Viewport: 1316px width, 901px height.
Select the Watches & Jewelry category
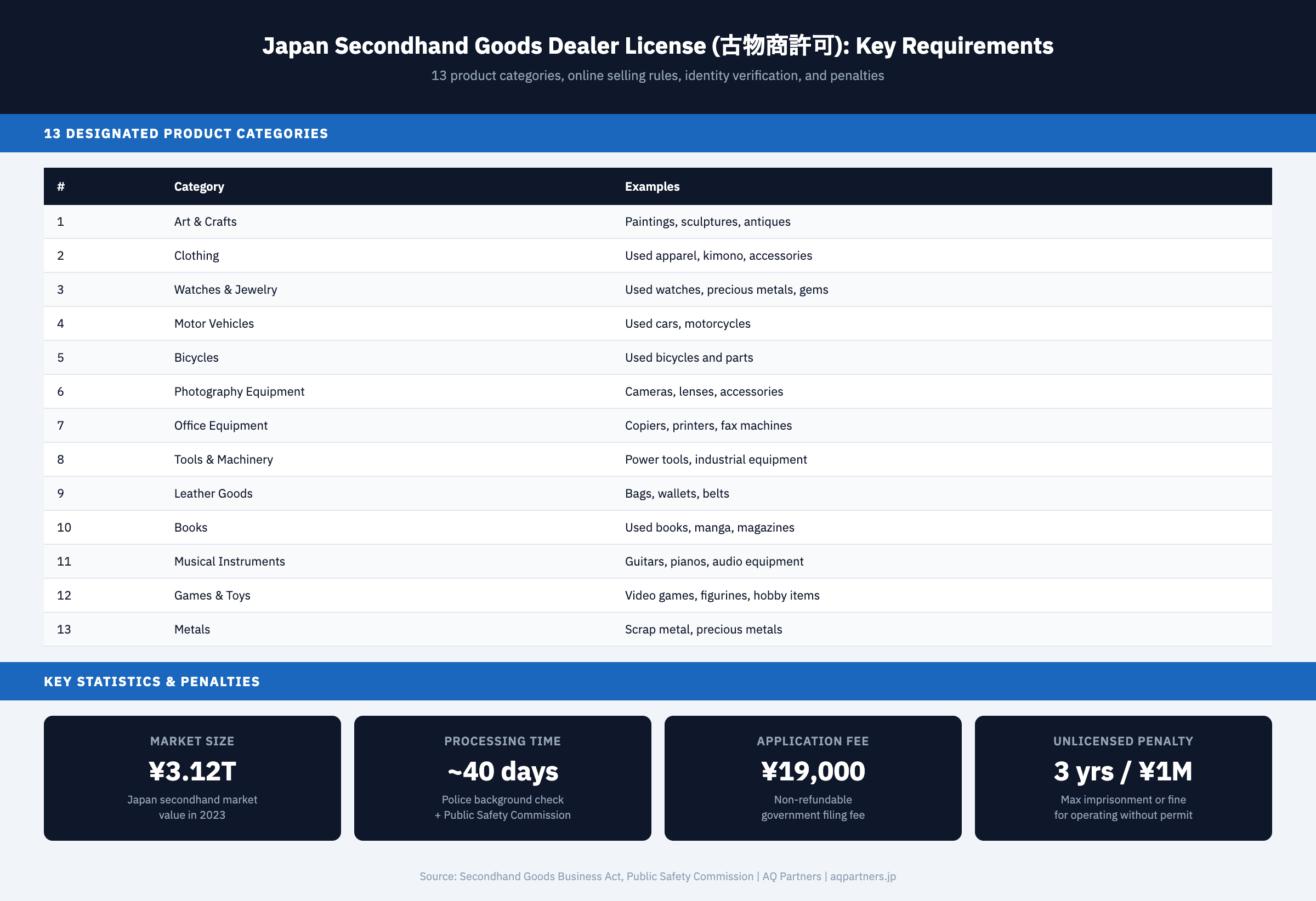click(x=225, y=289)
